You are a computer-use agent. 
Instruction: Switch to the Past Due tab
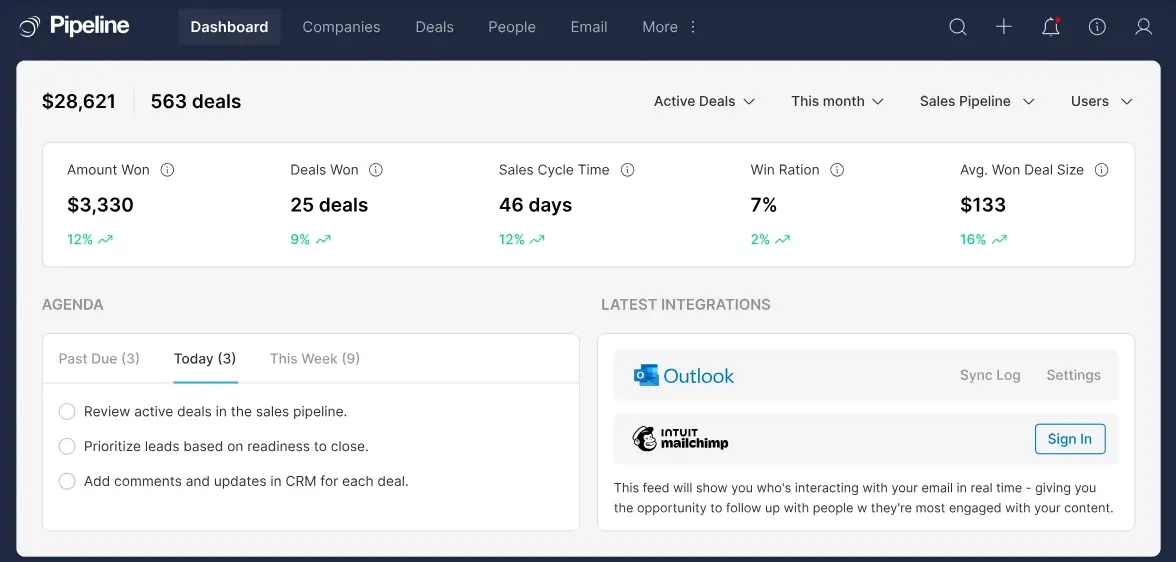pos(99,358)
